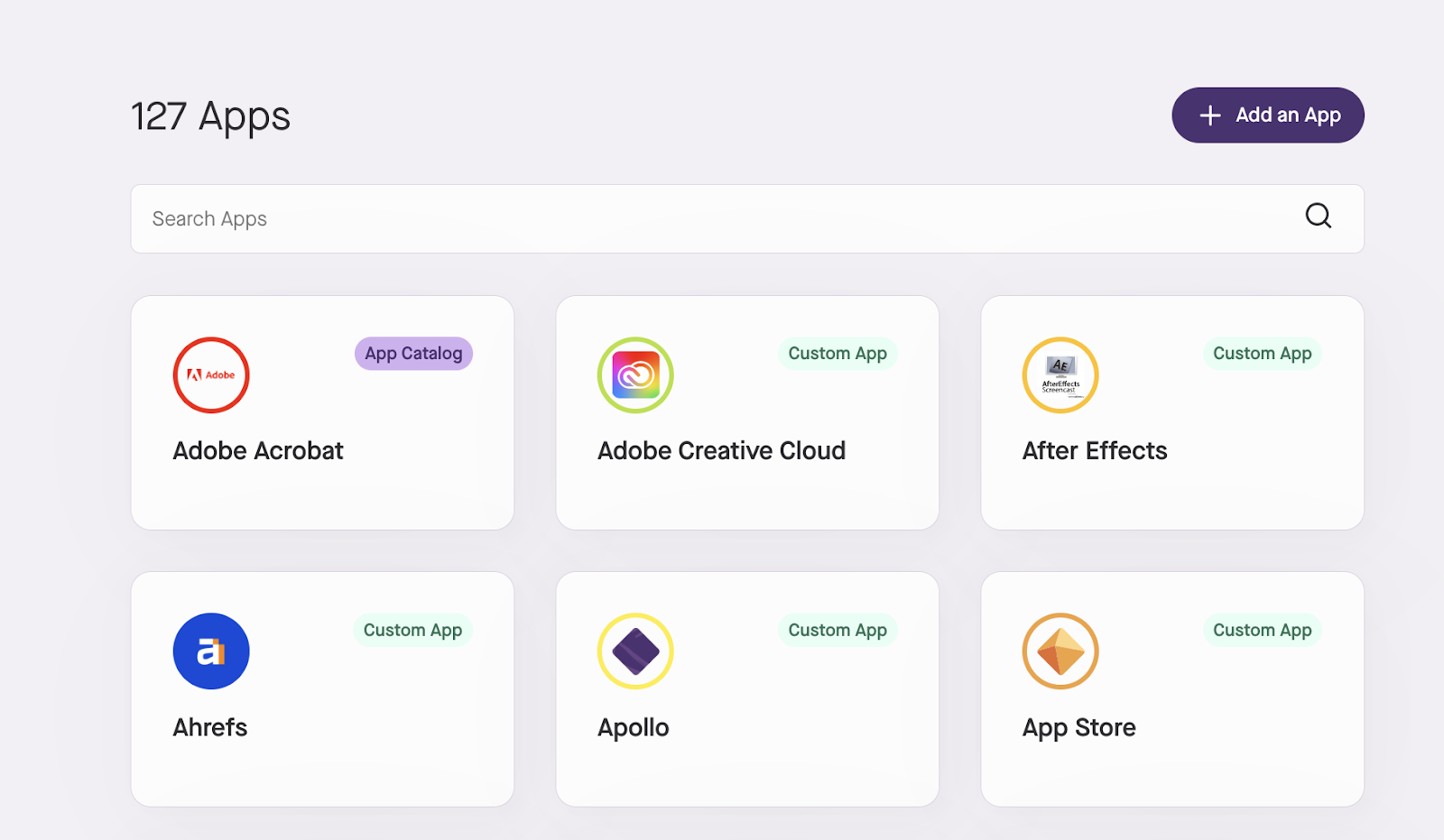1444x840 pixels.
Task: Open the Adobe Acrobat logo icon
Action: tap(211, 375)
